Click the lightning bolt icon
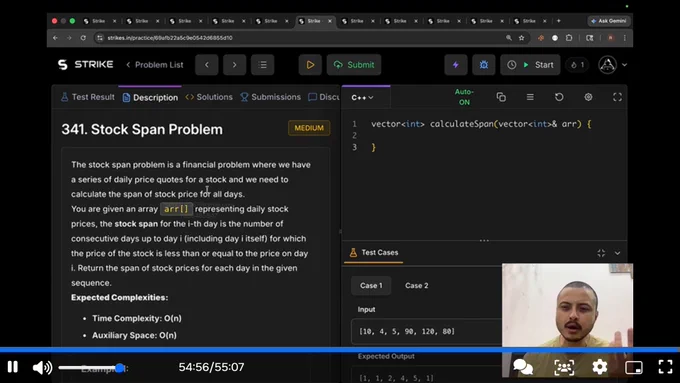Image resolution: width=680 pixels, height=383 pixels. [455, 65]
